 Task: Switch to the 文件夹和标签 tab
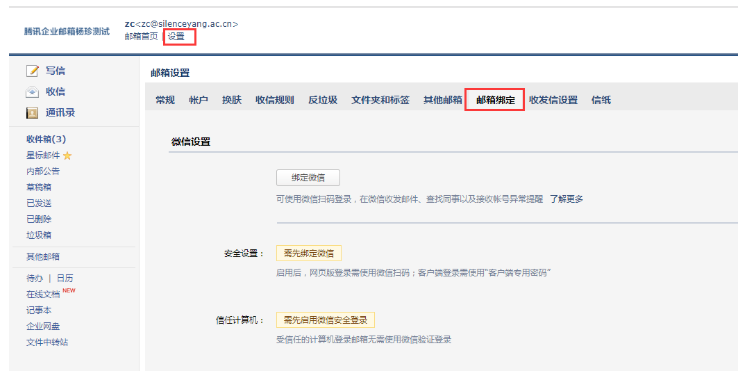381,100
